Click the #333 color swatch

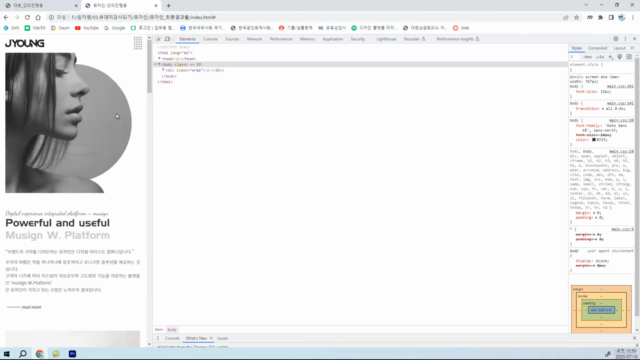(x=594, y=140)
